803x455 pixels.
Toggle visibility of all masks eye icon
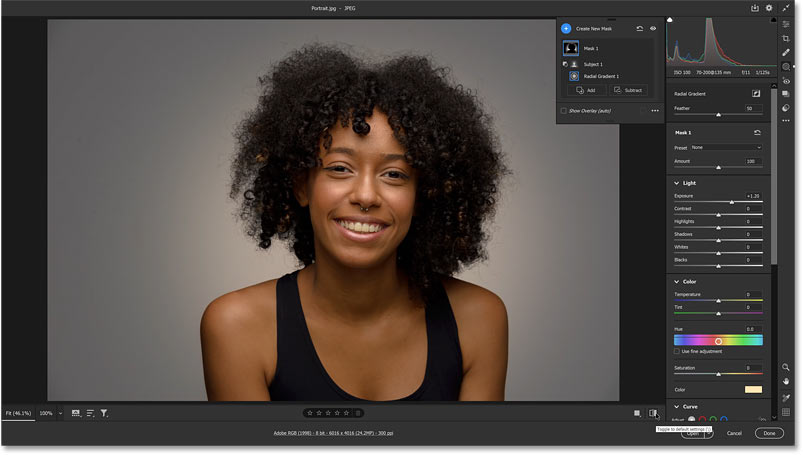653,29
